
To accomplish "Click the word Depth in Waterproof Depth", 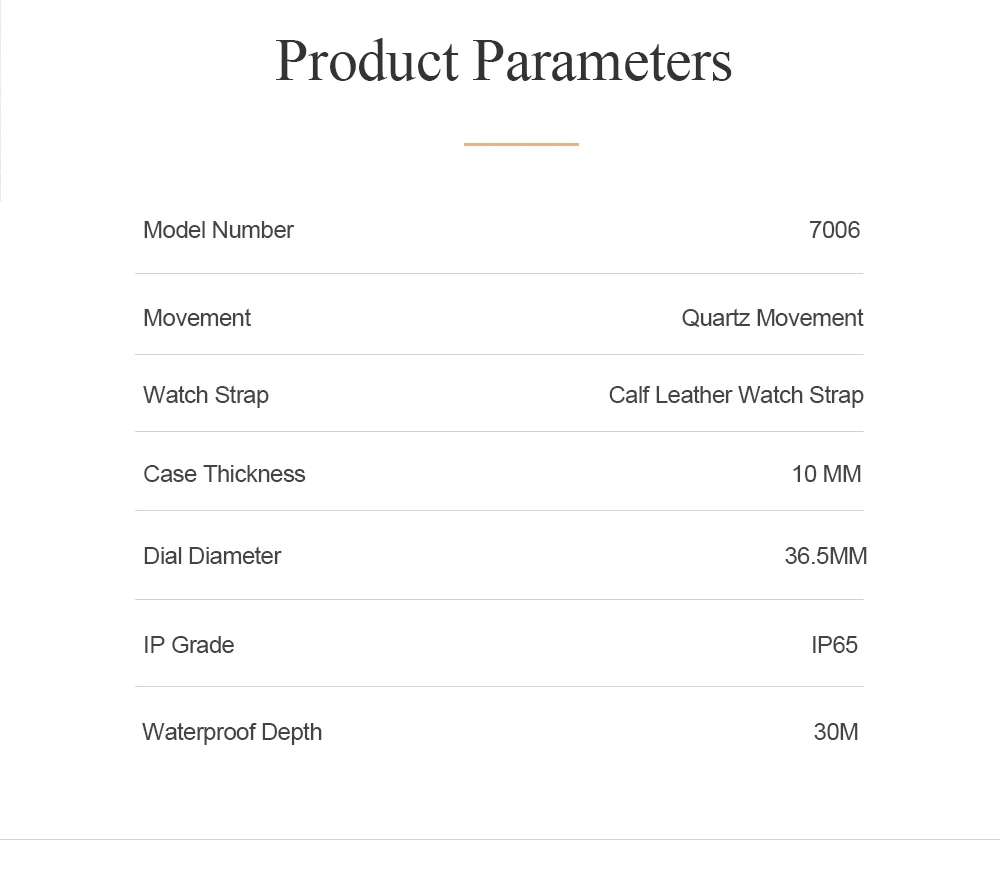I will click(x=291, y=732).
